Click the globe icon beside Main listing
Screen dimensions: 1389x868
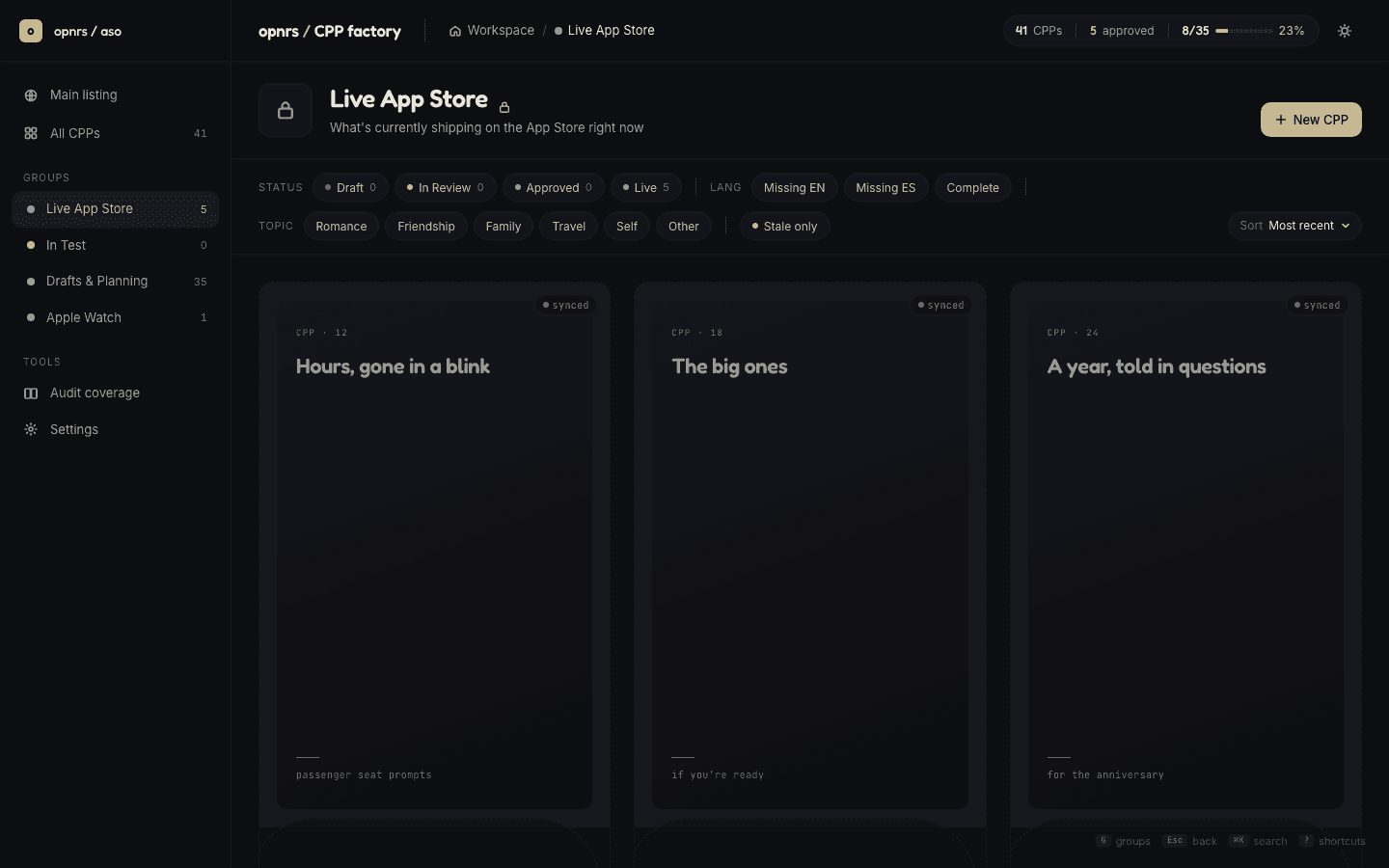coord(31,95)
